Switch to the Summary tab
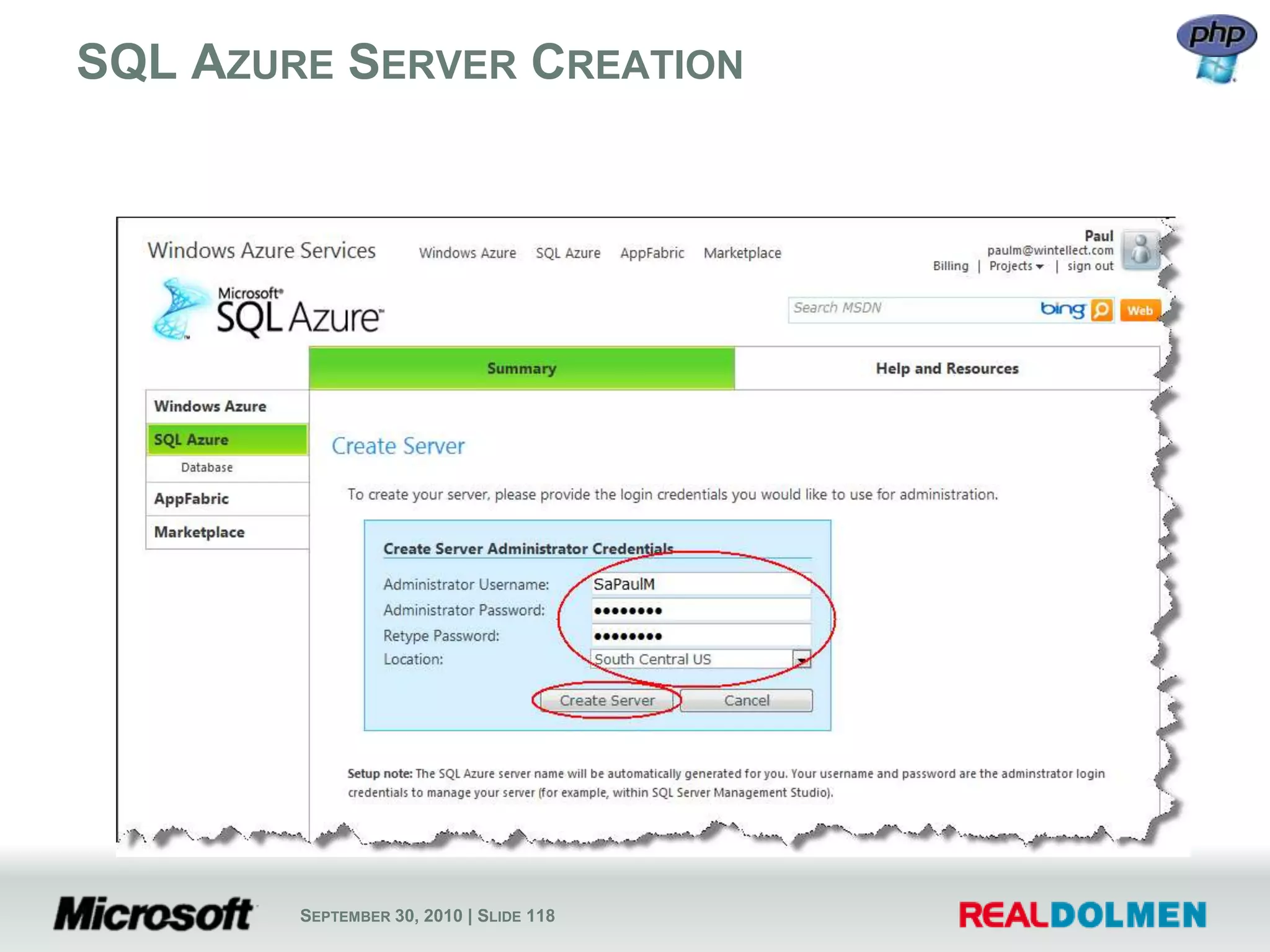The height and width of the screenshot is (952, 1270). (522, 368)
